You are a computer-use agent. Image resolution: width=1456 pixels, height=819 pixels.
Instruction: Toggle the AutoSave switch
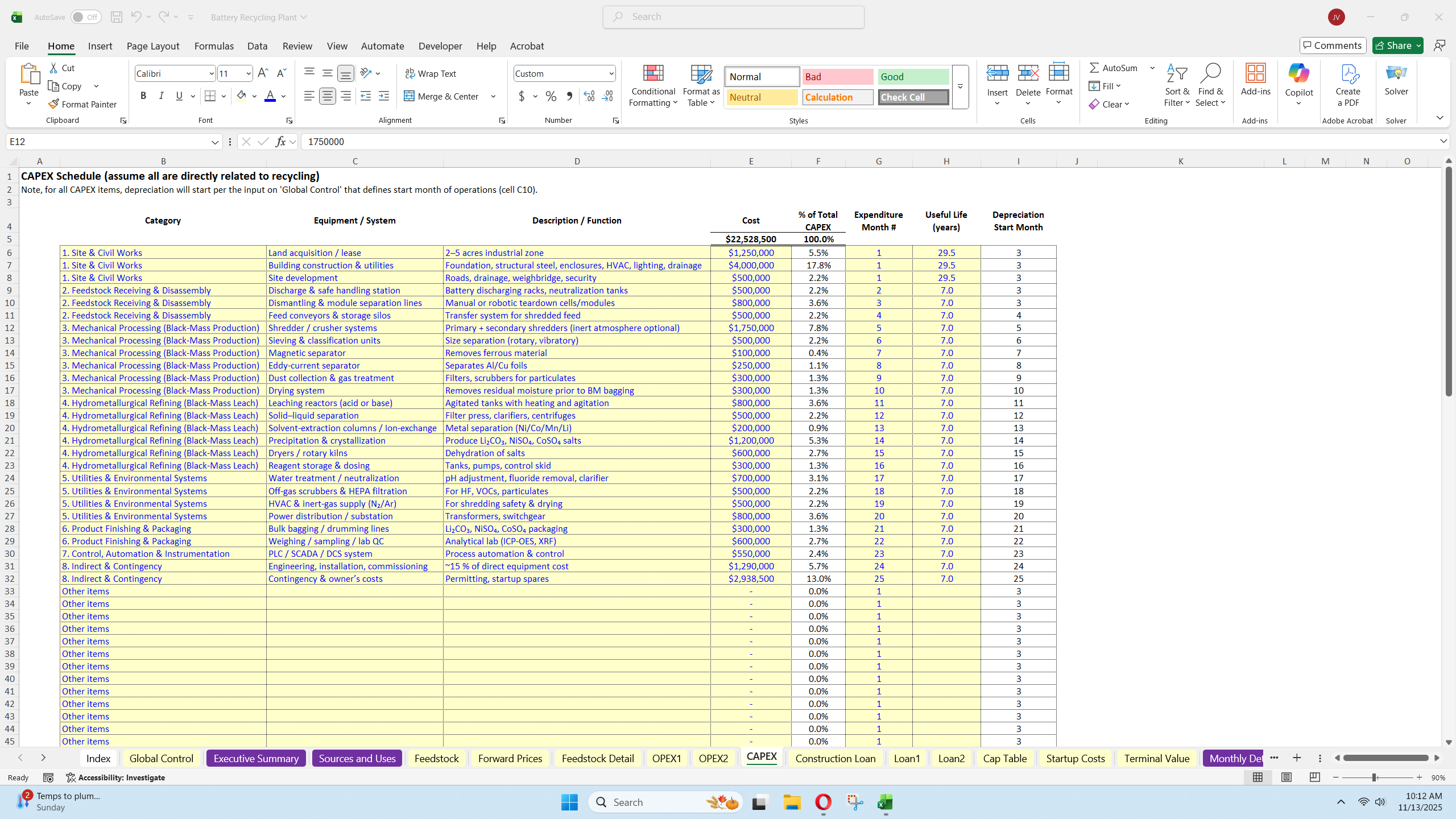(85, 17)
